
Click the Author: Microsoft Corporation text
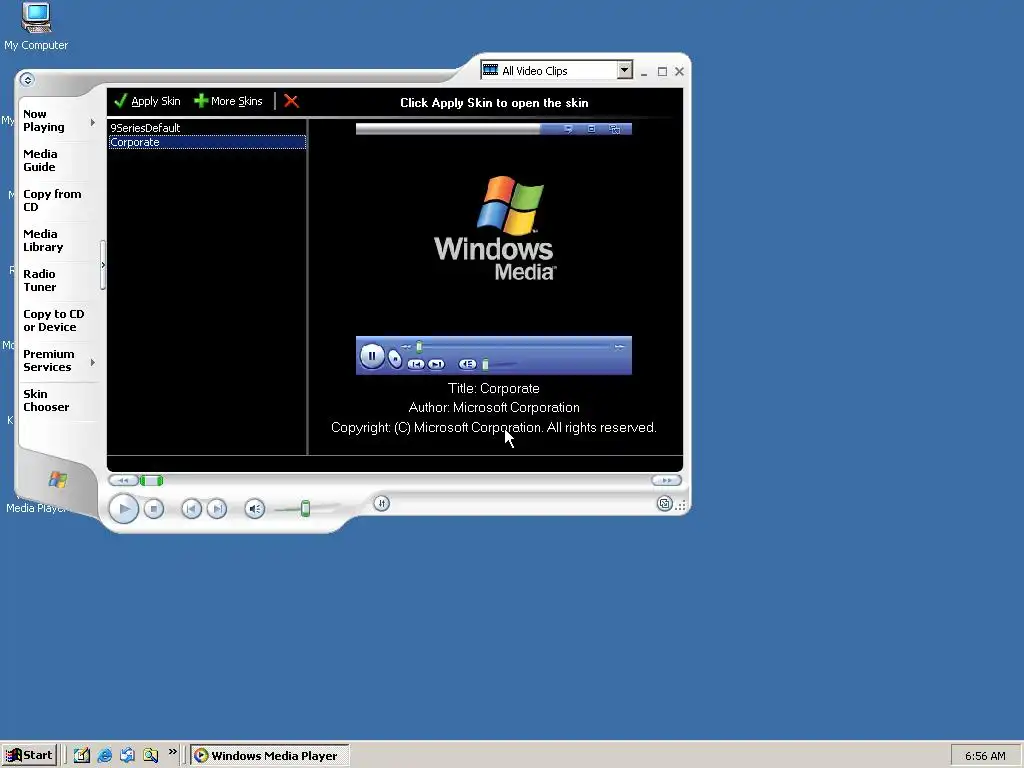494,408
